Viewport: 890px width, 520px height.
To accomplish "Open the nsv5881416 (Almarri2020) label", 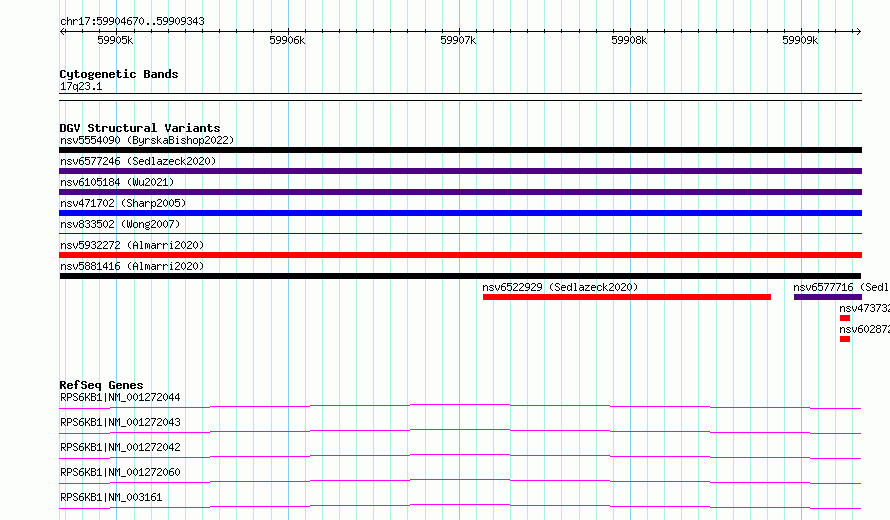I will [132, 266].
